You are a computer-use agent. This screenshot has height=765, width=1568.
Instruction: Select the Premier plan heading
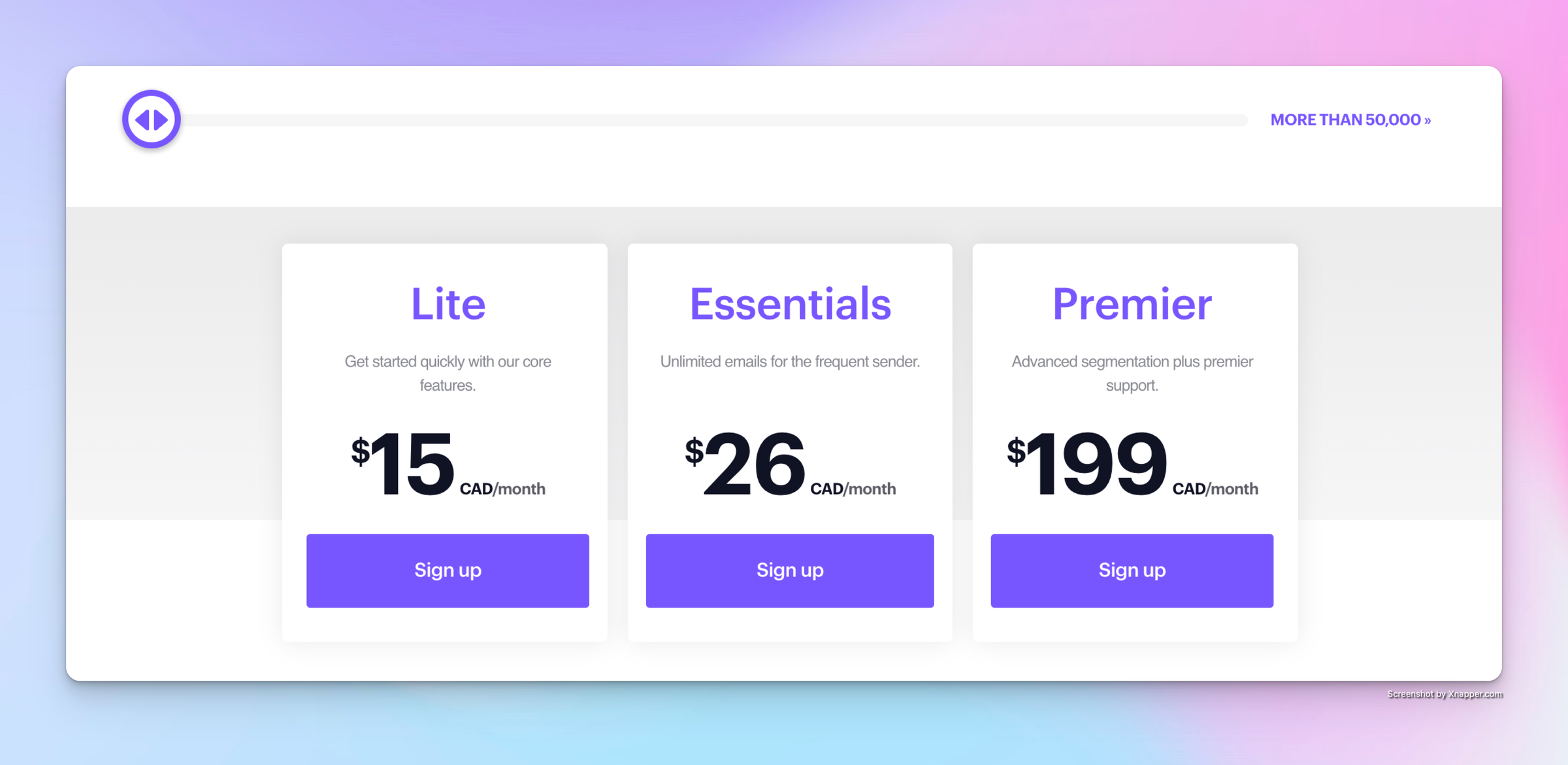click(1132, 304)
